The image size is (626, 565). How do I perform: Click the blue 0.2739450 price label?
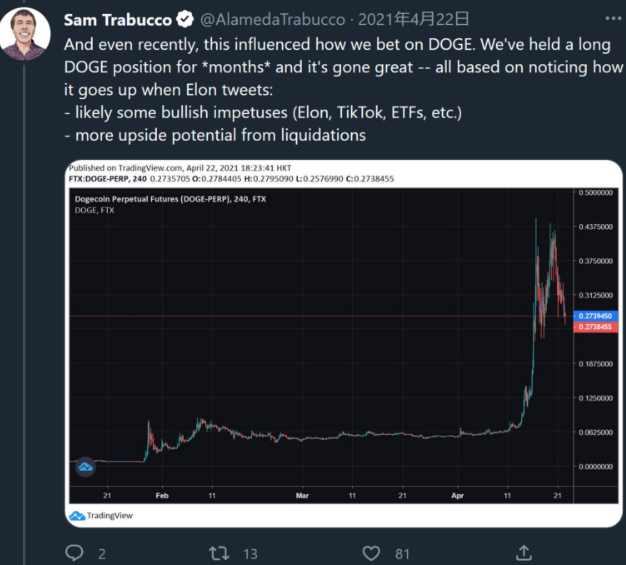coord(595,316)
